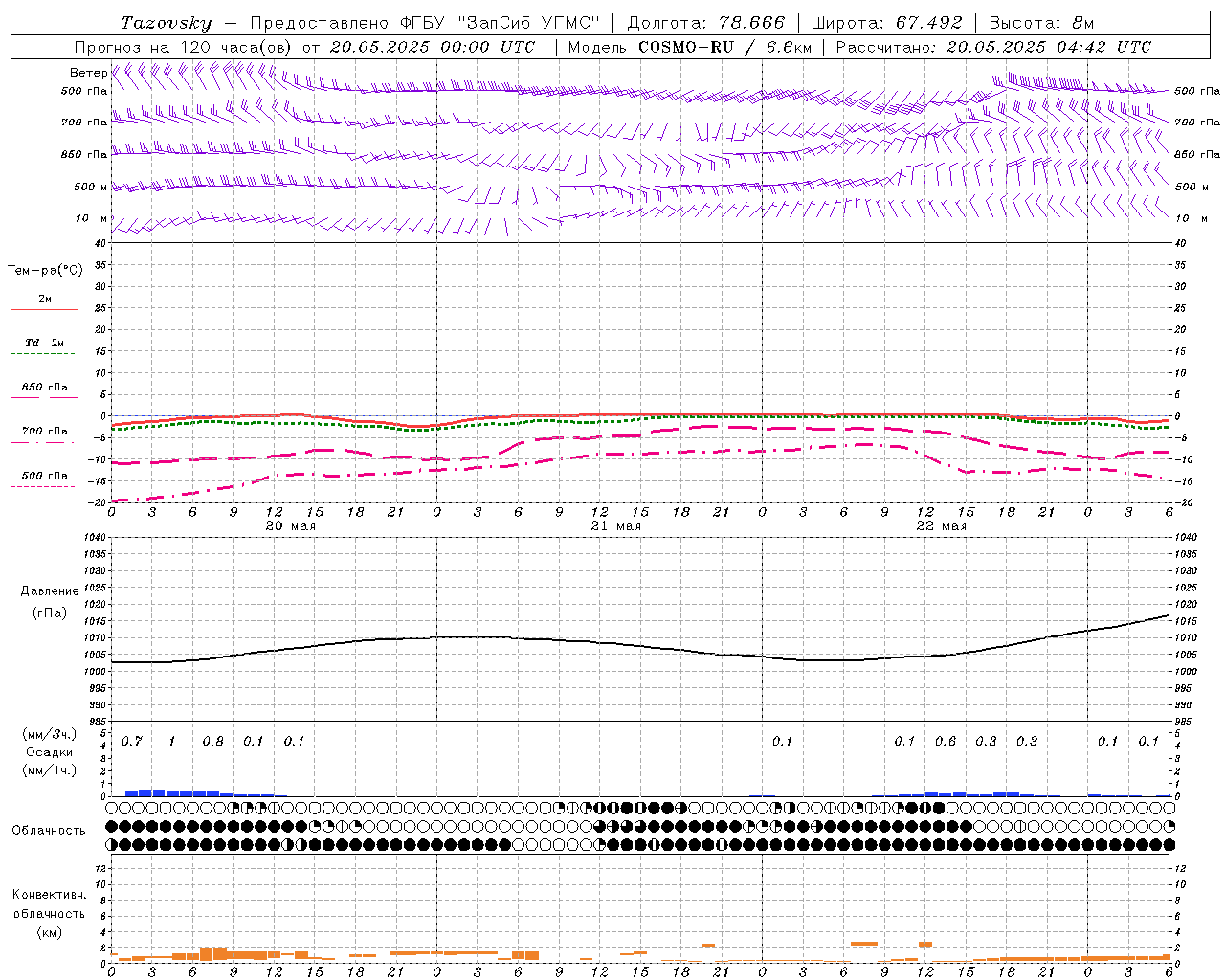Click the "Конвективн." convective cloud label
Image resolution: width=1225 pixels, height=980 pixels.
click(49, 895)
